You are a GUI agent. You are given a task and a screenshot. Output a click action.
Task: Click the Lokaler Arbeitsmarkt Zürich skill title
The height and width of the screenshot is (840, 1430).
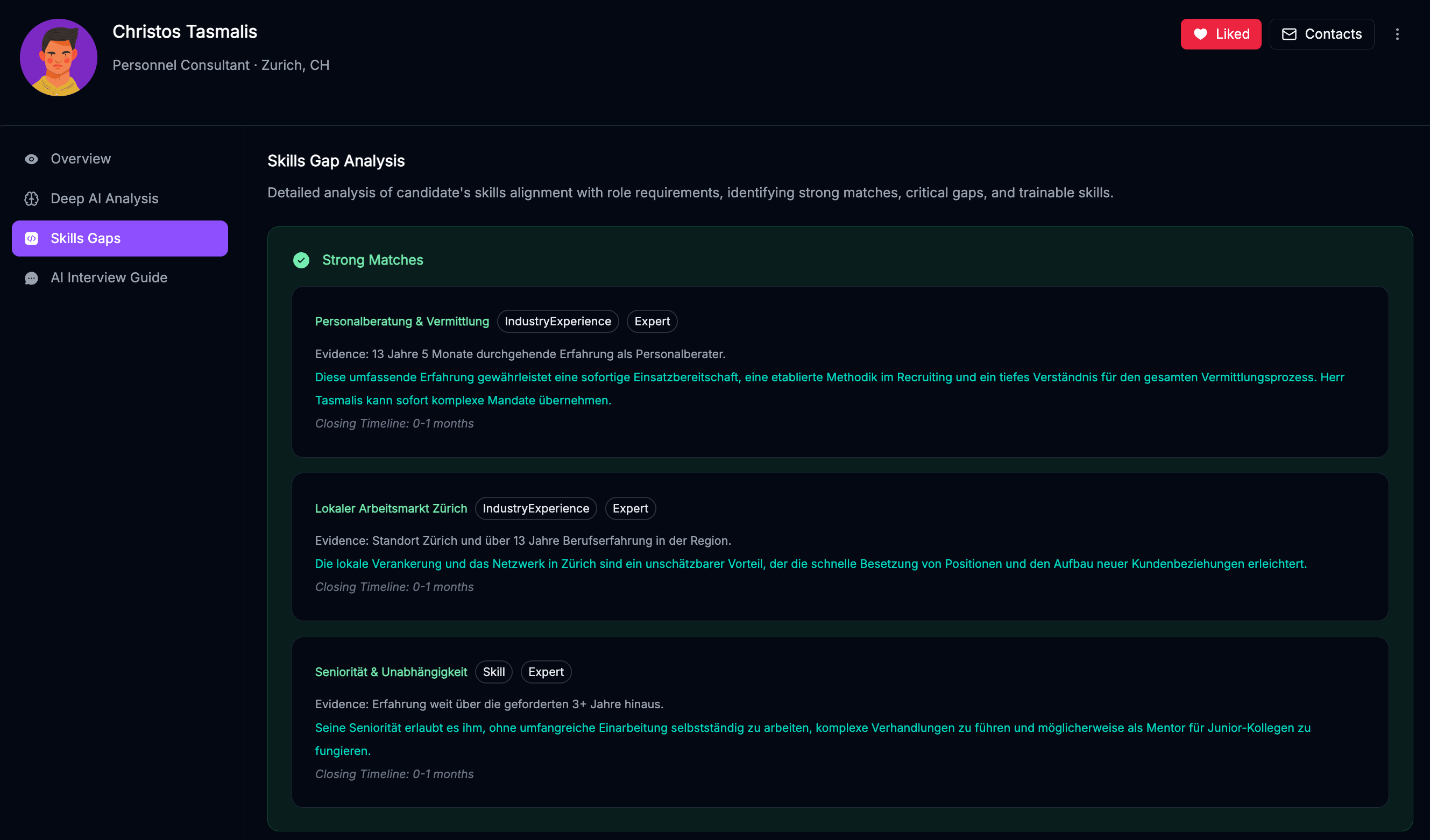click(391, 509)
